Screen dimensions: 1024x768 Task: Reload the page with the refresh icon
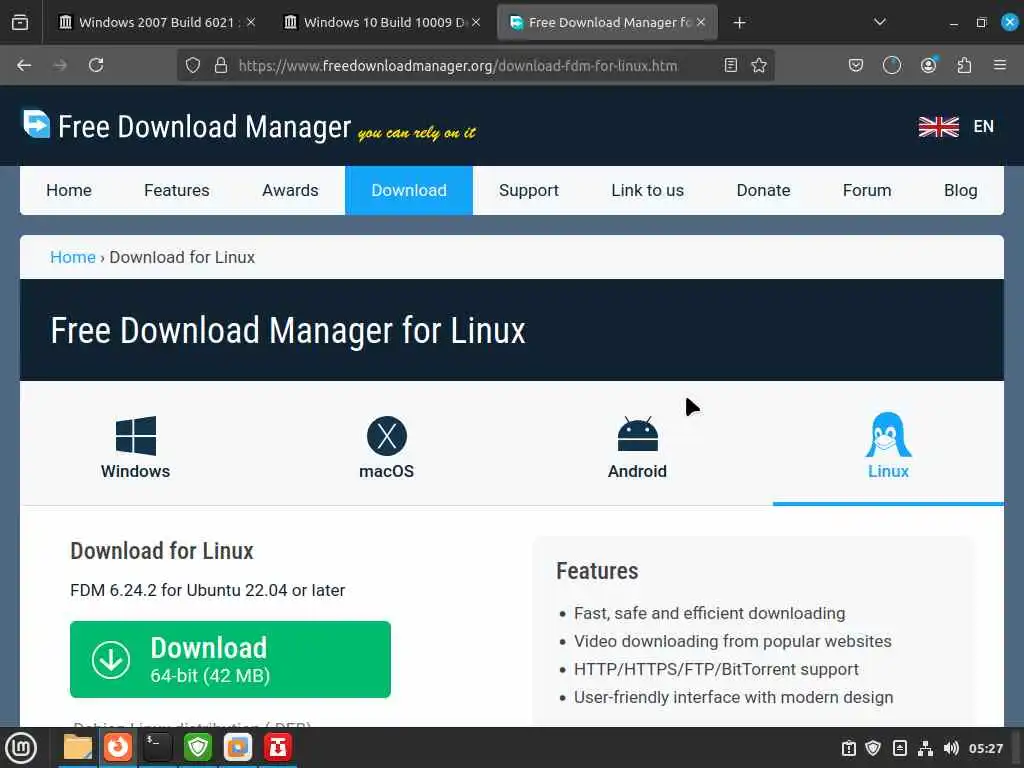[x=96, y=65]
